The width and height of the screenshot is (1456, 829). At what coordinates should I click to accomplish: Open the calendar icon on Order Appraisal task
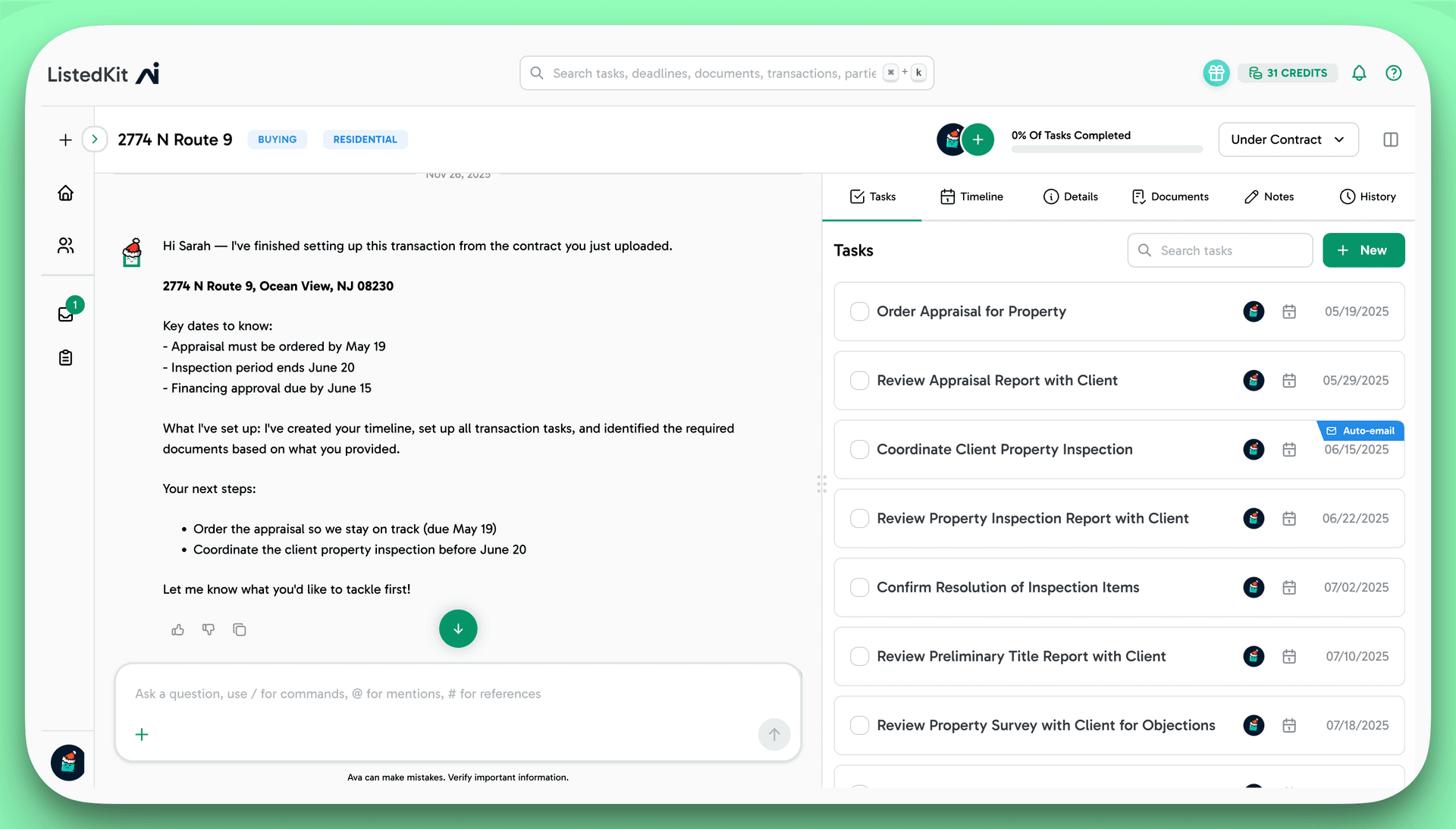click(1290, 312)
